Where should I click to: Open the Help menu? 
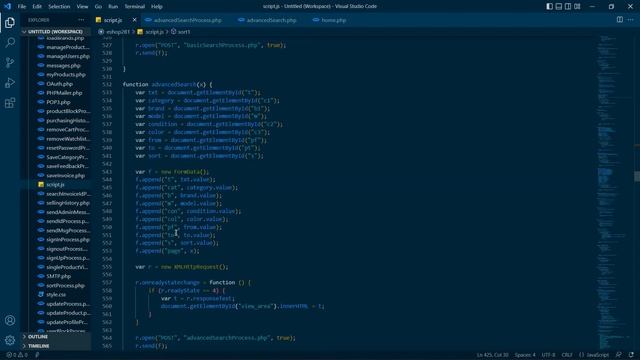pyautogui.click(x=157, y=7)
